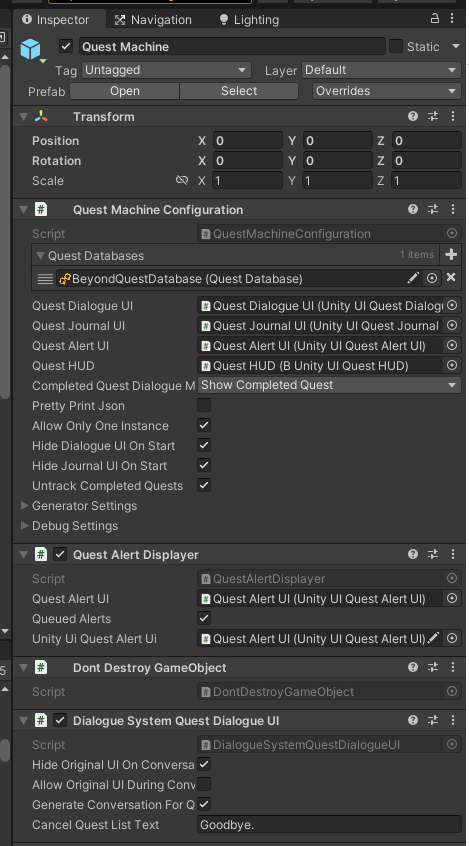Toggle Hide Journal UI On Start
This screenshot has width=469, height=846.
[204, 465]
